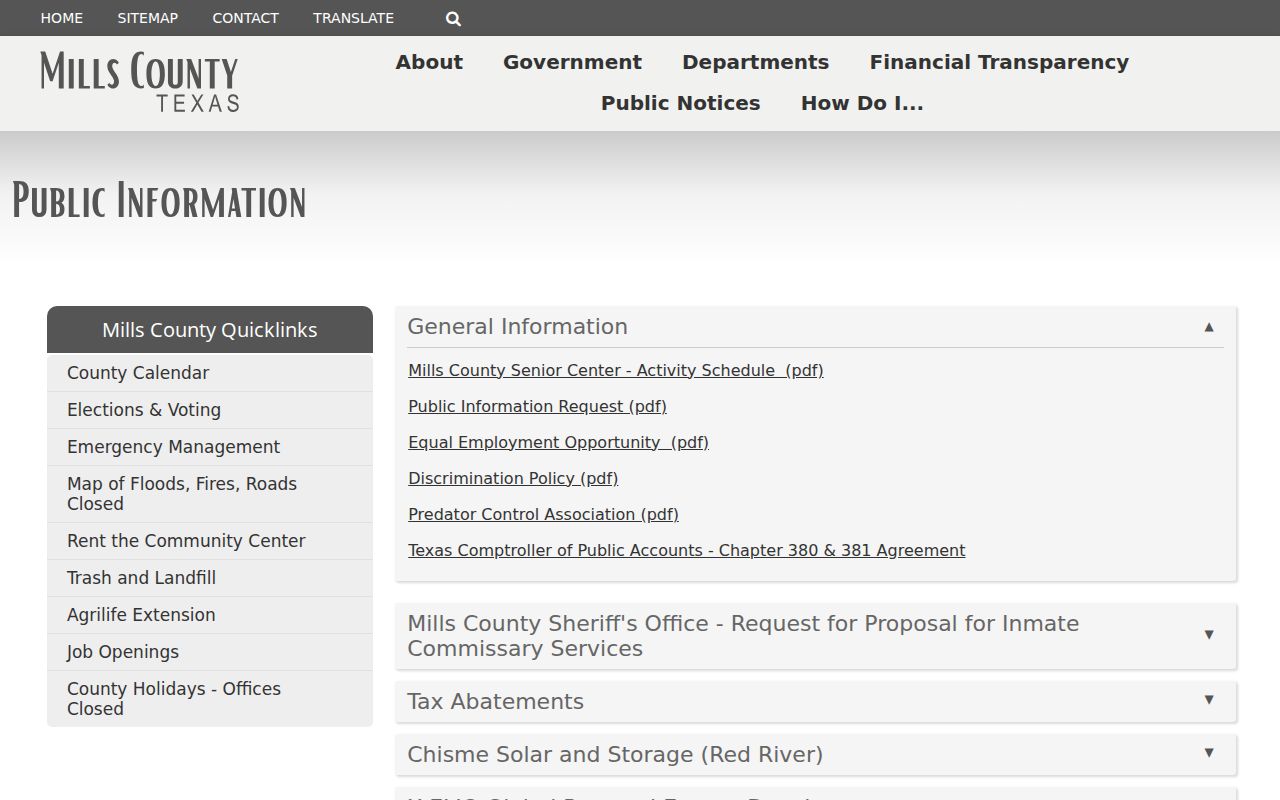Open Map of Floods, Fires, Roads Closed
The width and height of the screenshot is (1280, 800).
[210, 494]
